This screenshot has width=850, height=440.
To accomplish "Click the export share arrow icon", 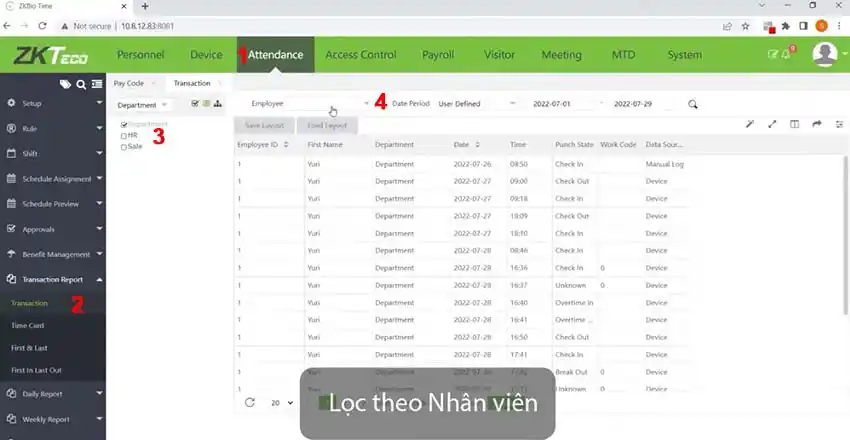I will (x=817, y=124).
